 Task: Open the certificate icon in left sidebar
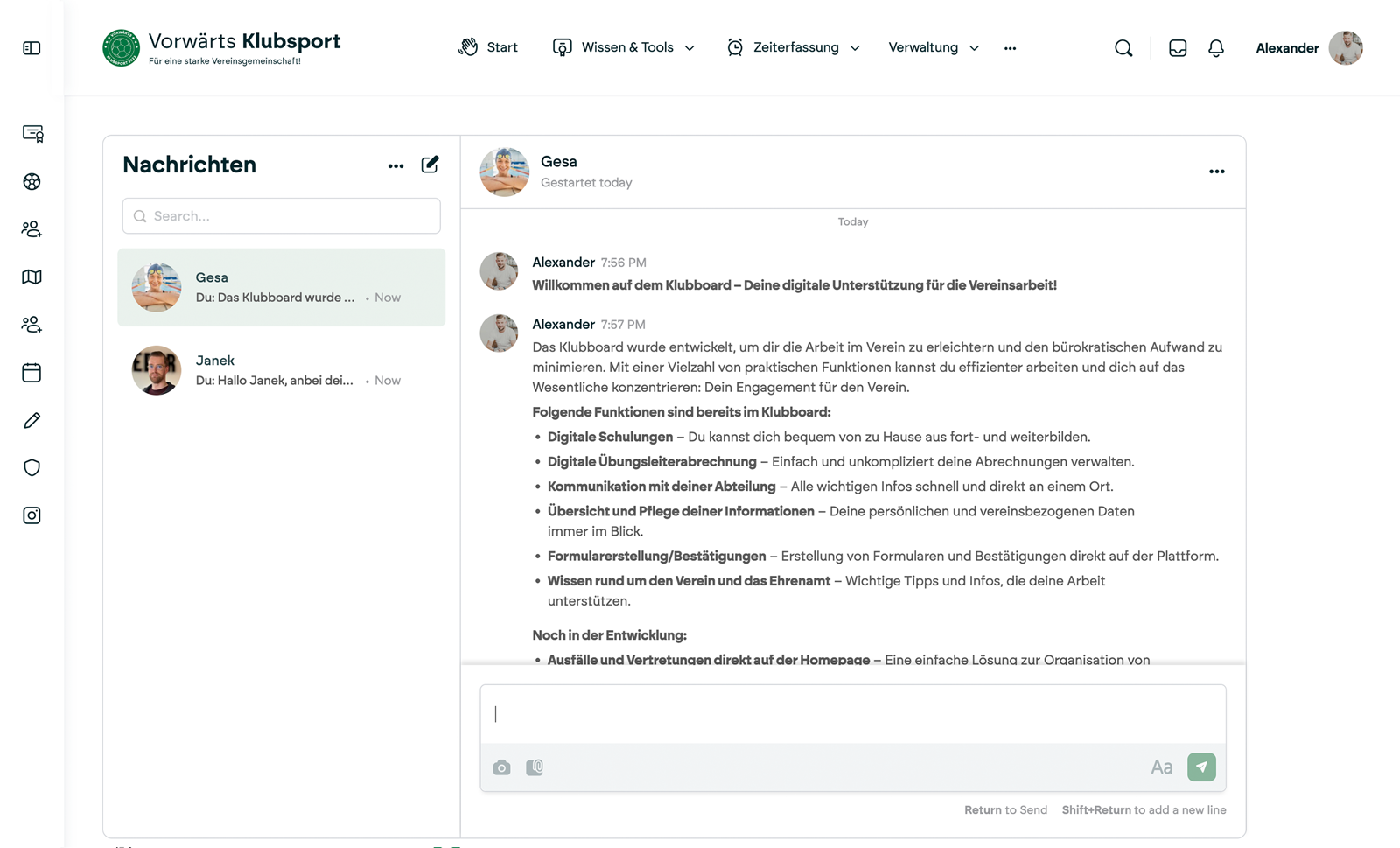[x=32, y=134]
